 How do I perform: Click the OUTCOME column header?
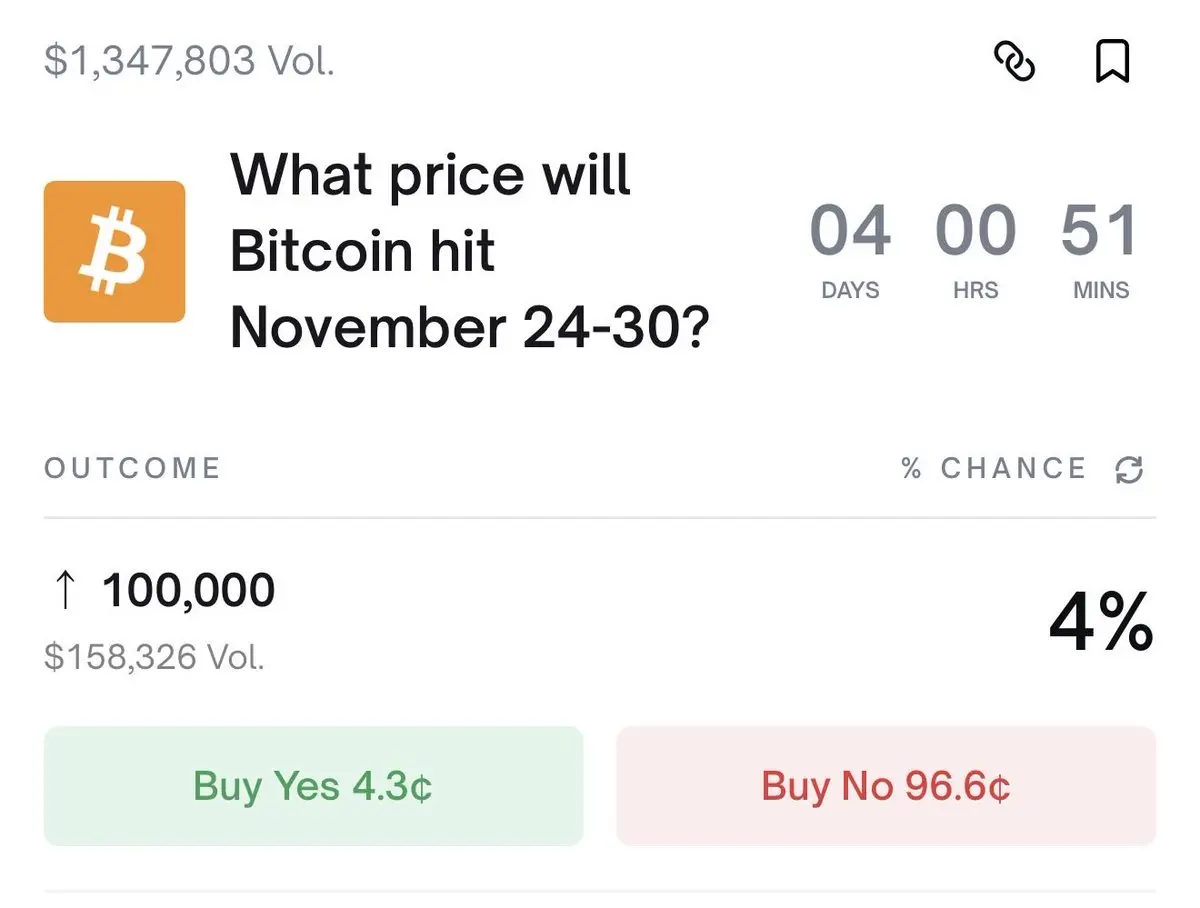(x=132, y=468)
